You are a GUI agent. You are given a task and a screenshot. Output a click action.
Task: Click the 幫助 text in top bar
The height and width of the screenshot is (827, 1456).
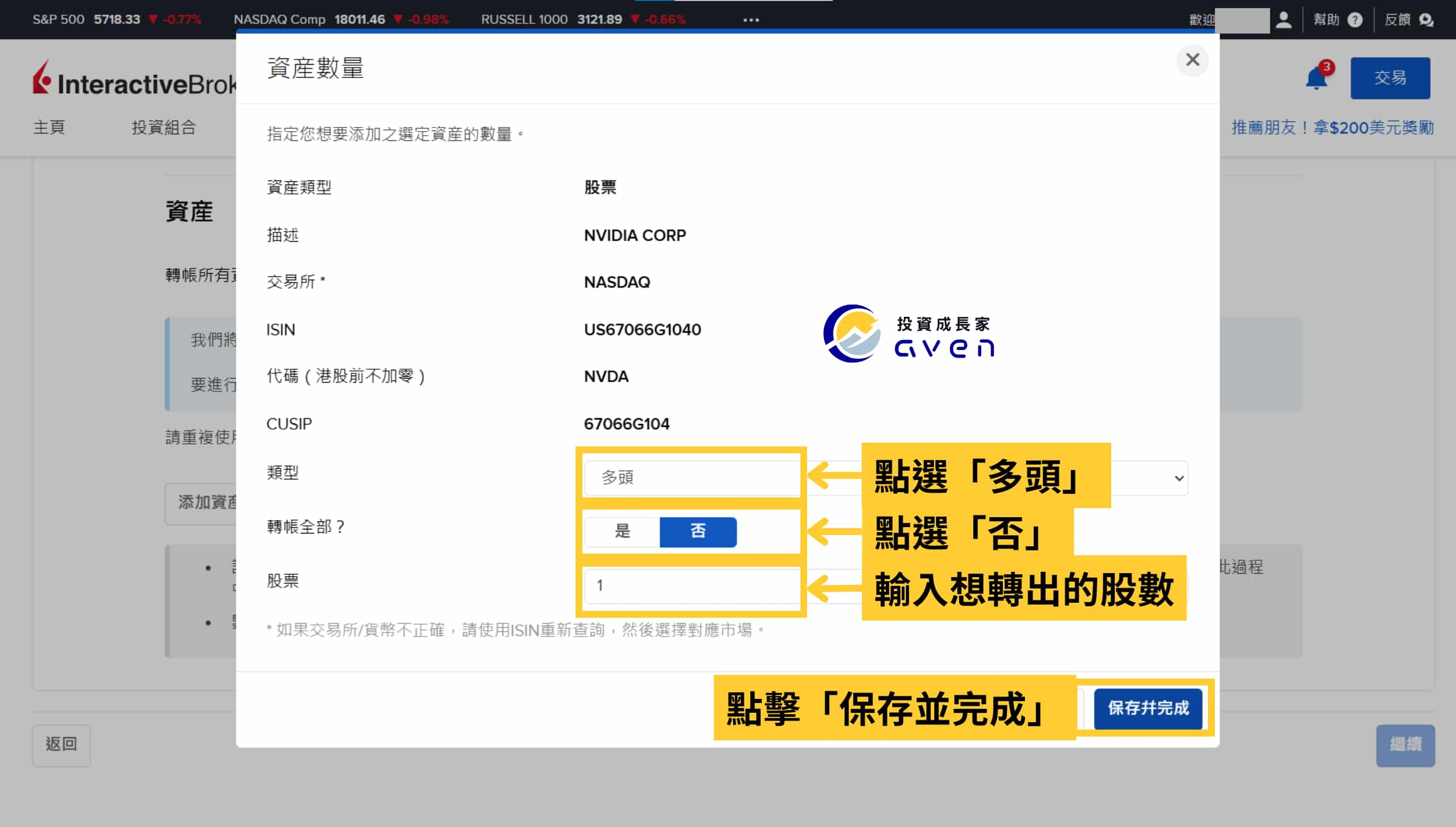[x=1326, y=20]
